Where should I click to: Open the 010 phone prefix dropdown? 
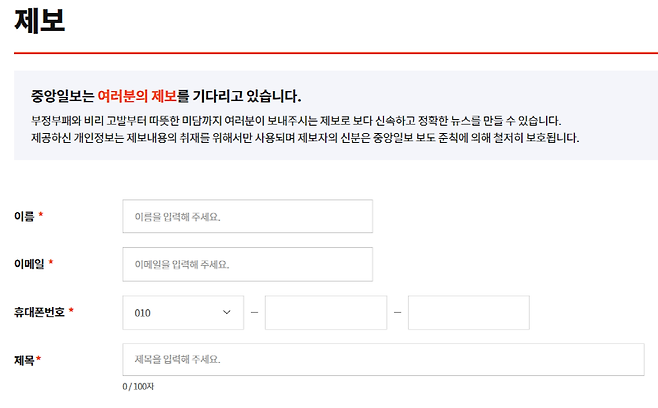183,313
